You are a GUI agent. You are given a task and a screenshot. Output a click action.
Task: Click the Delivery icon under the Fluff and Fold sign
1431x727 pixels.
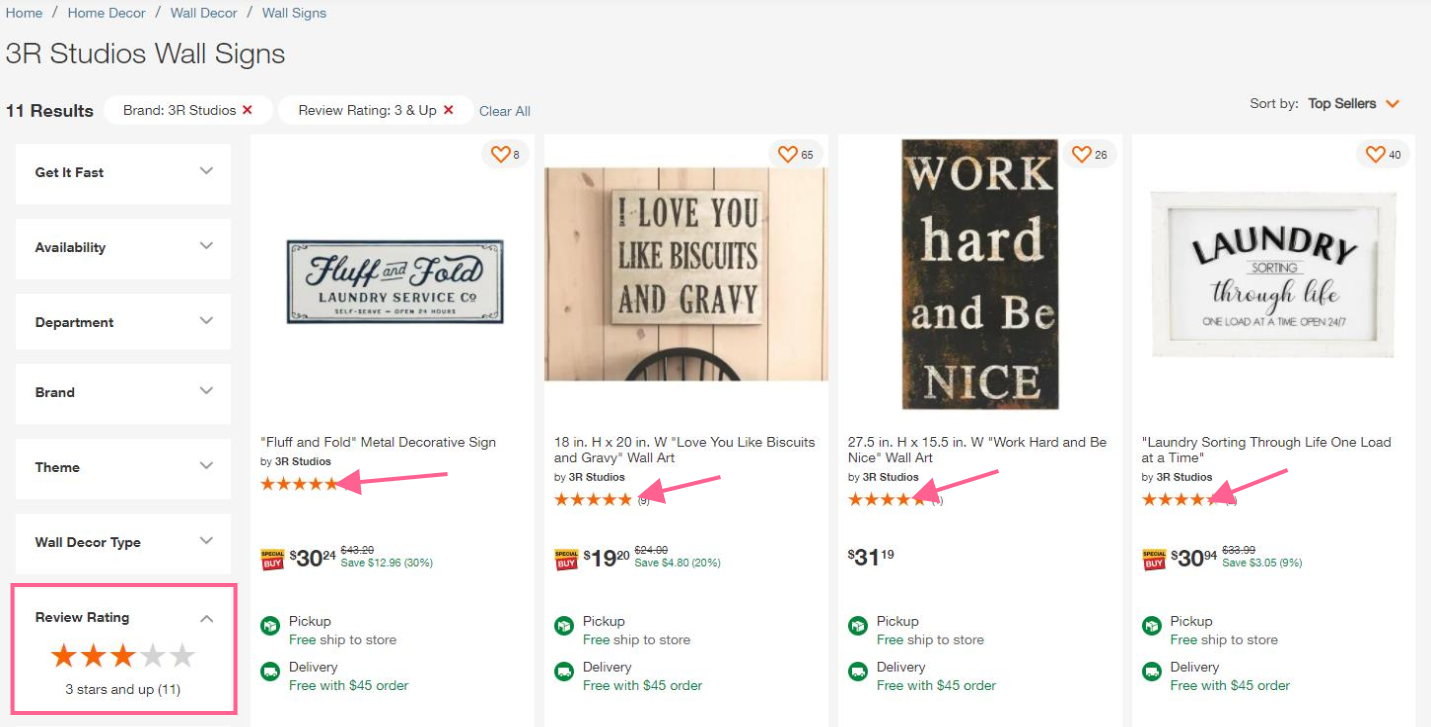tap(270, 672)
